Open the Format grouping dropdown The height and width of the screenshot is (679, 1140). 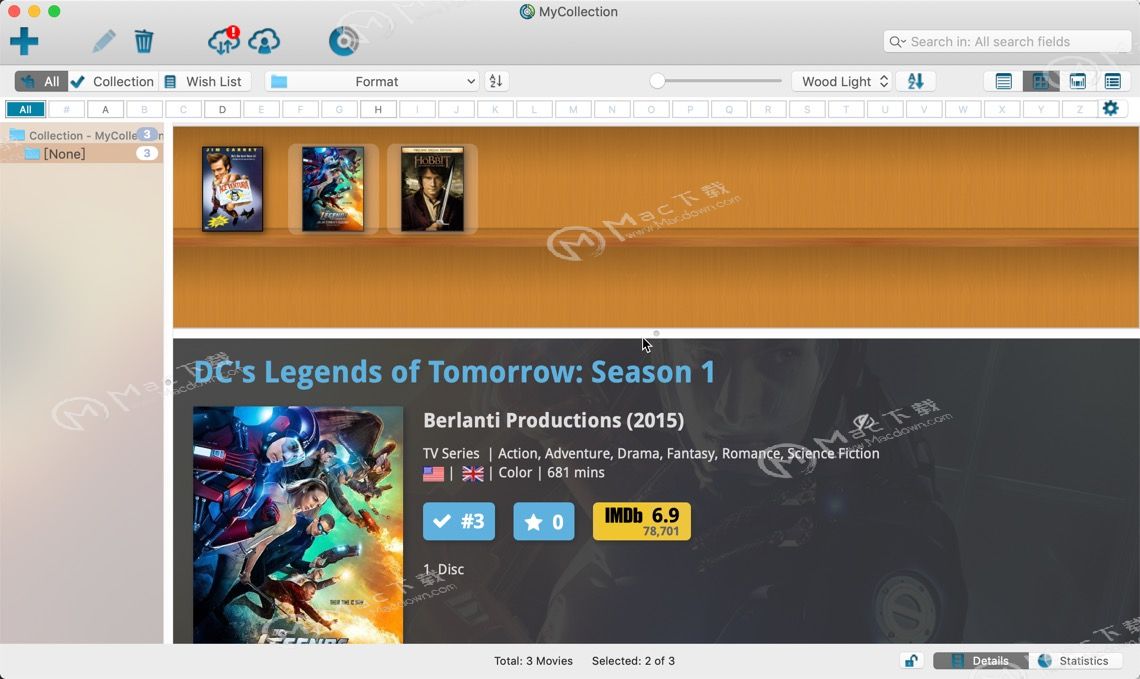click(372, 81)
